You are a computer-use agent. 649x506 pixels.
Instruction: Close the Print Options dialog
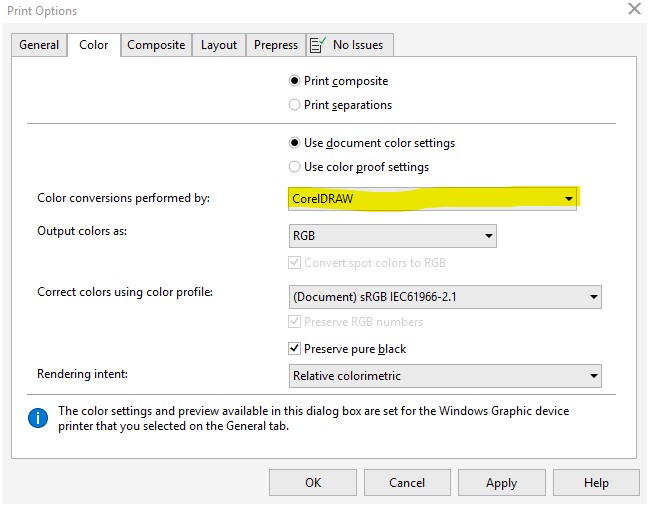coord(633,9)
